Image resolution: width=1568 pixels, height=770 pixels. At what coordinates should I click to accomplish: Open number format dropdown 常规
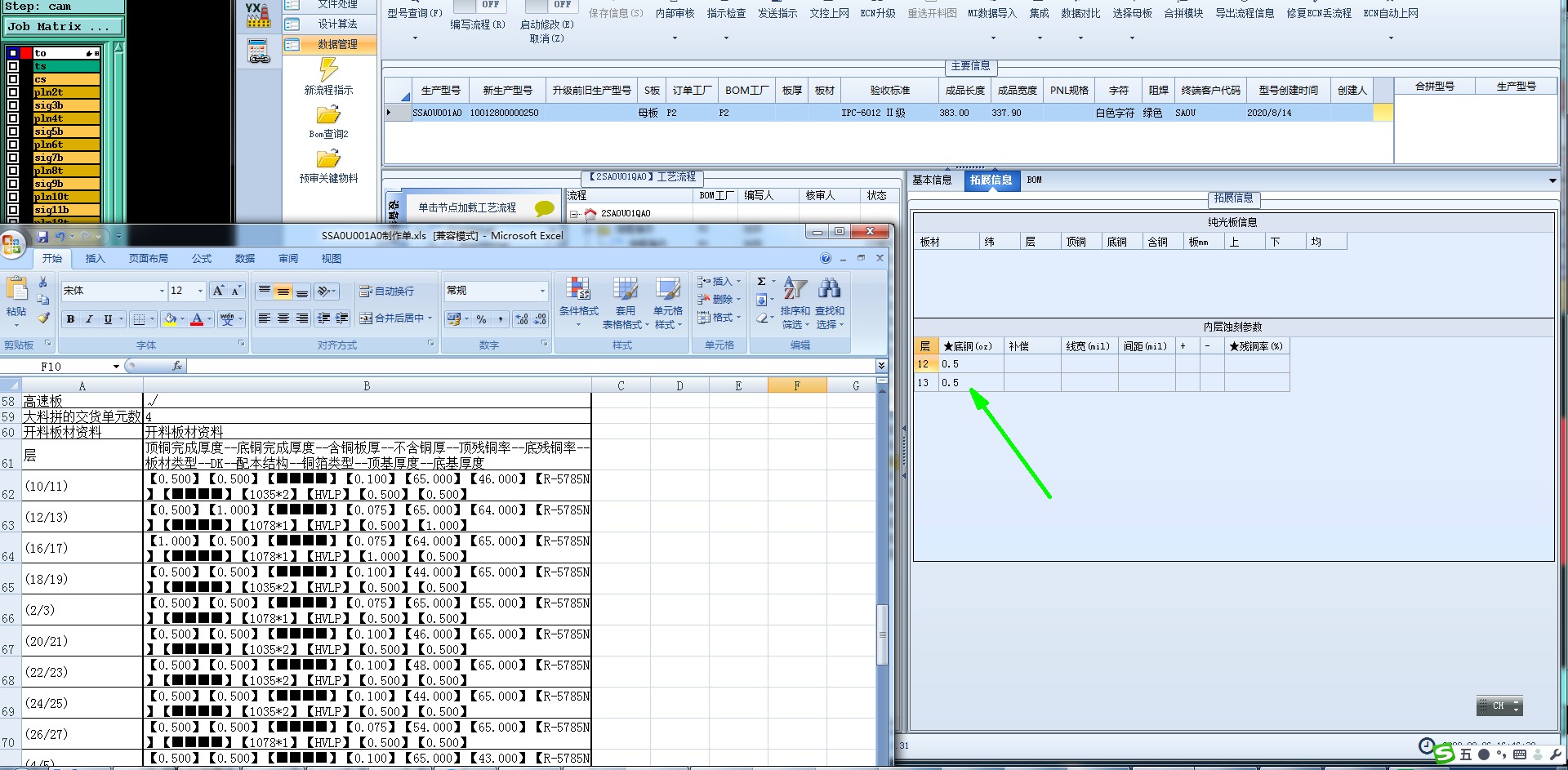click(542, 291)
